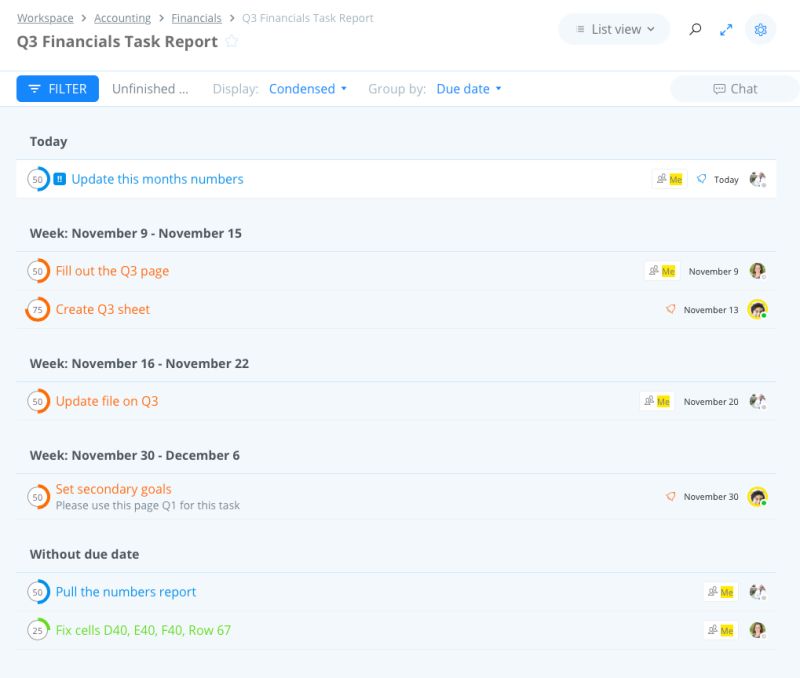Screen dimensions: 800x678
Task: Open the Pull the numbers report task
Action: point(125,591)
